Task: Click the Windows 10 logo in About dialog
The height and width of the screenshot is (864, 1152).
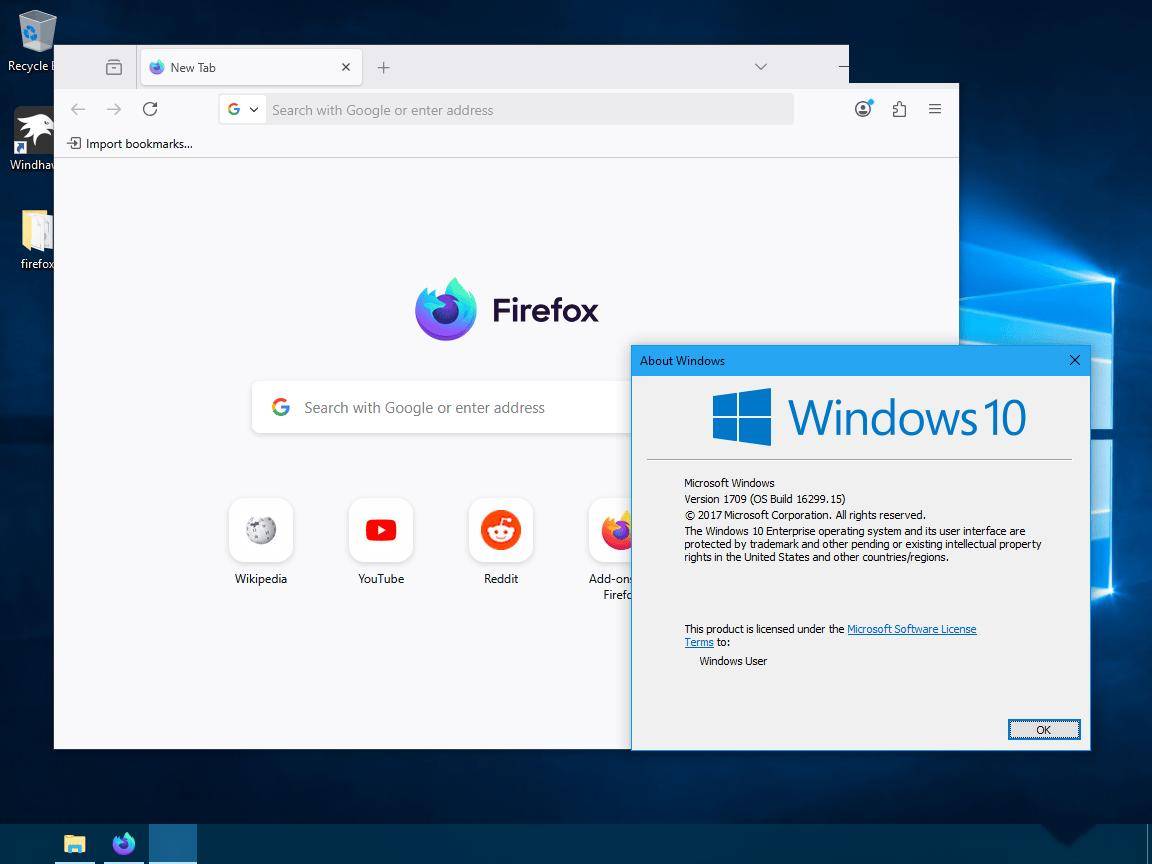Action: tap(869, 417)
